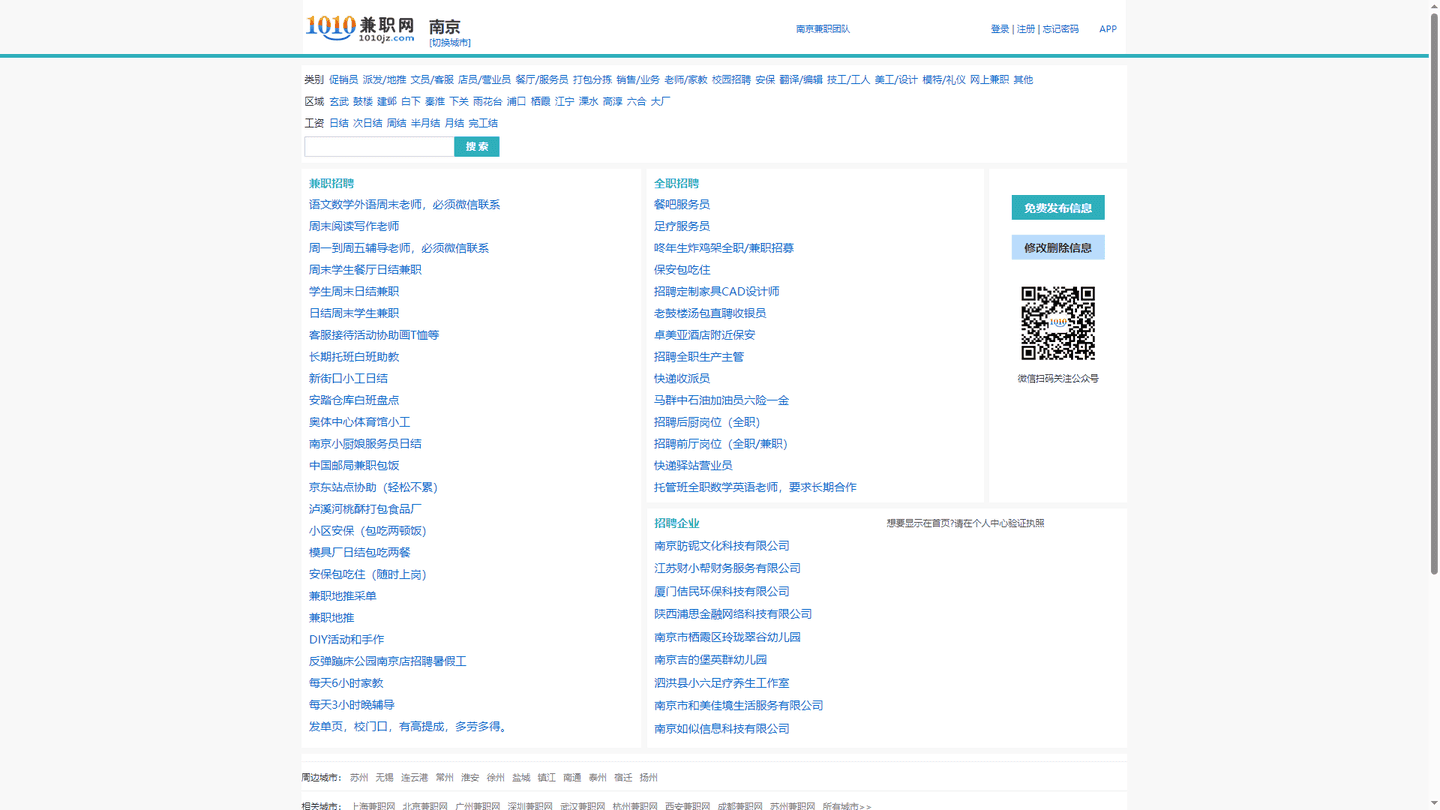Select the 网上兼职 category filter
Viewport: 1440px width, 810px height.
coord(989,80)
